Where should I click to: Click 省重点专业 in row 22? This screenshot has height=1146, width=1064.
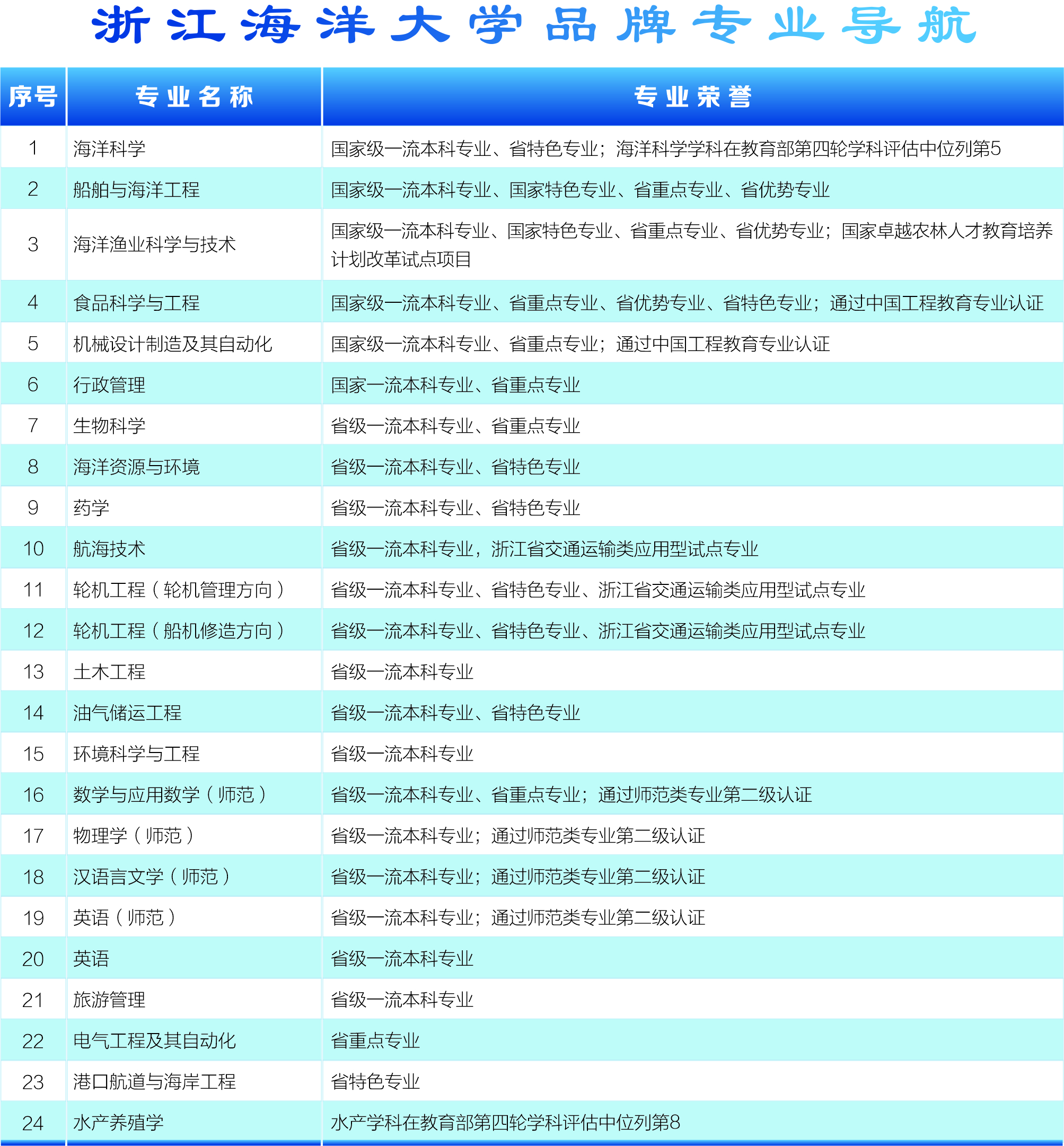(375, 1040)
